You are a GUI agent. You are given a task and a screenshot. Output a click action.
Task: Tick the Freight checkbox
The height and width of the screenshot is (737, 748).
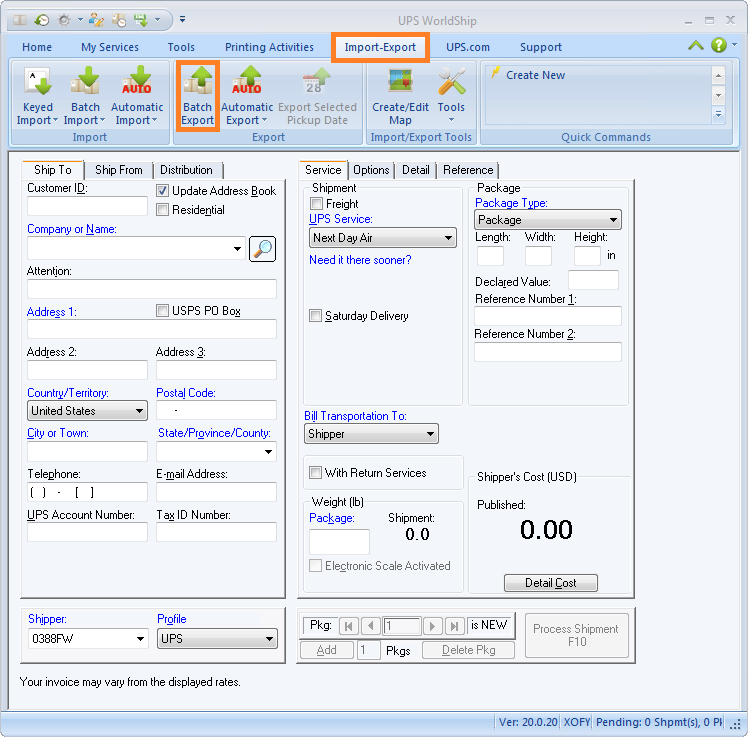[316, 204]
